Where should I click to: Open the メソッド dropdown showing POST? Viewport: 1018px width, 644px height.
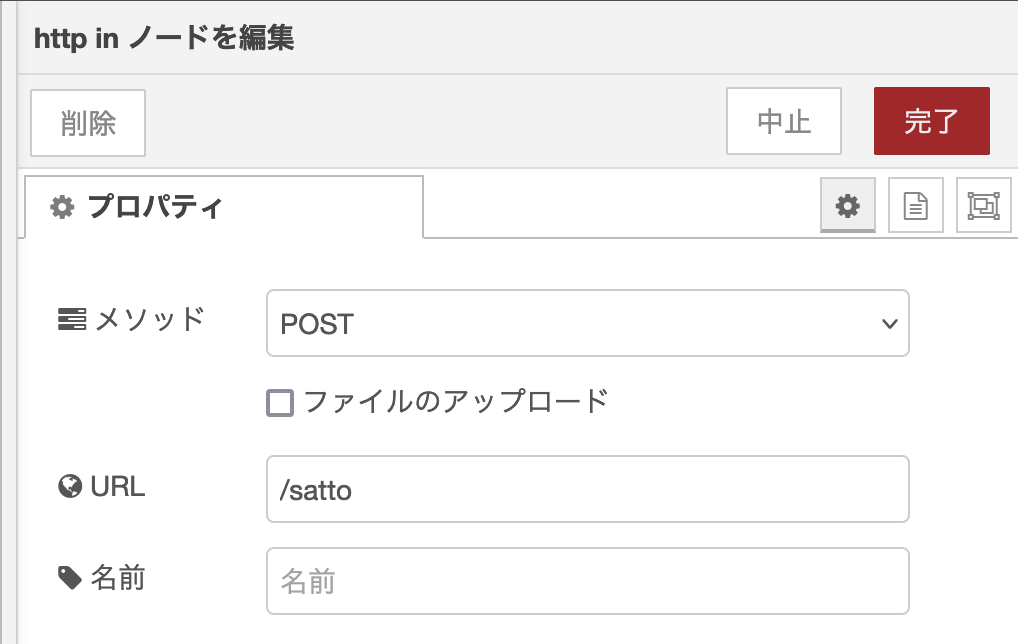click(x=588, y=323)
